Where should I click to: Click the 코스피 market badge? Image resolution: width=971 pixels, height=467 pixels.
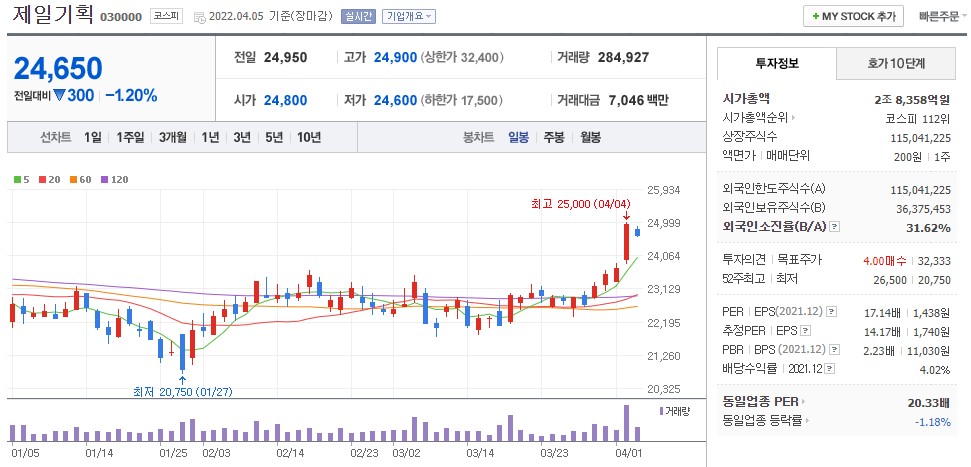(x=166, y=17)
